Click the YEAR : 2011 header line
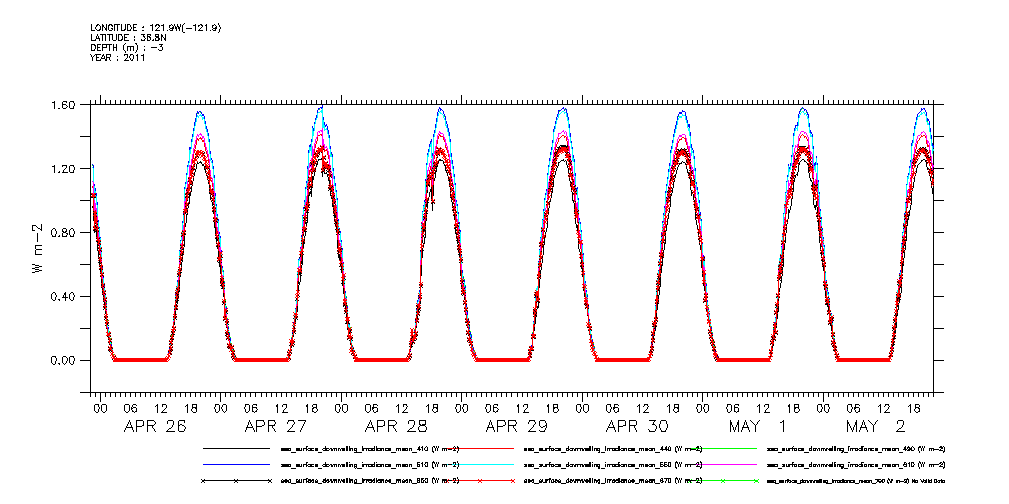Image resolution: width=1009 pixels, height=504 pixels. point(118,57)
